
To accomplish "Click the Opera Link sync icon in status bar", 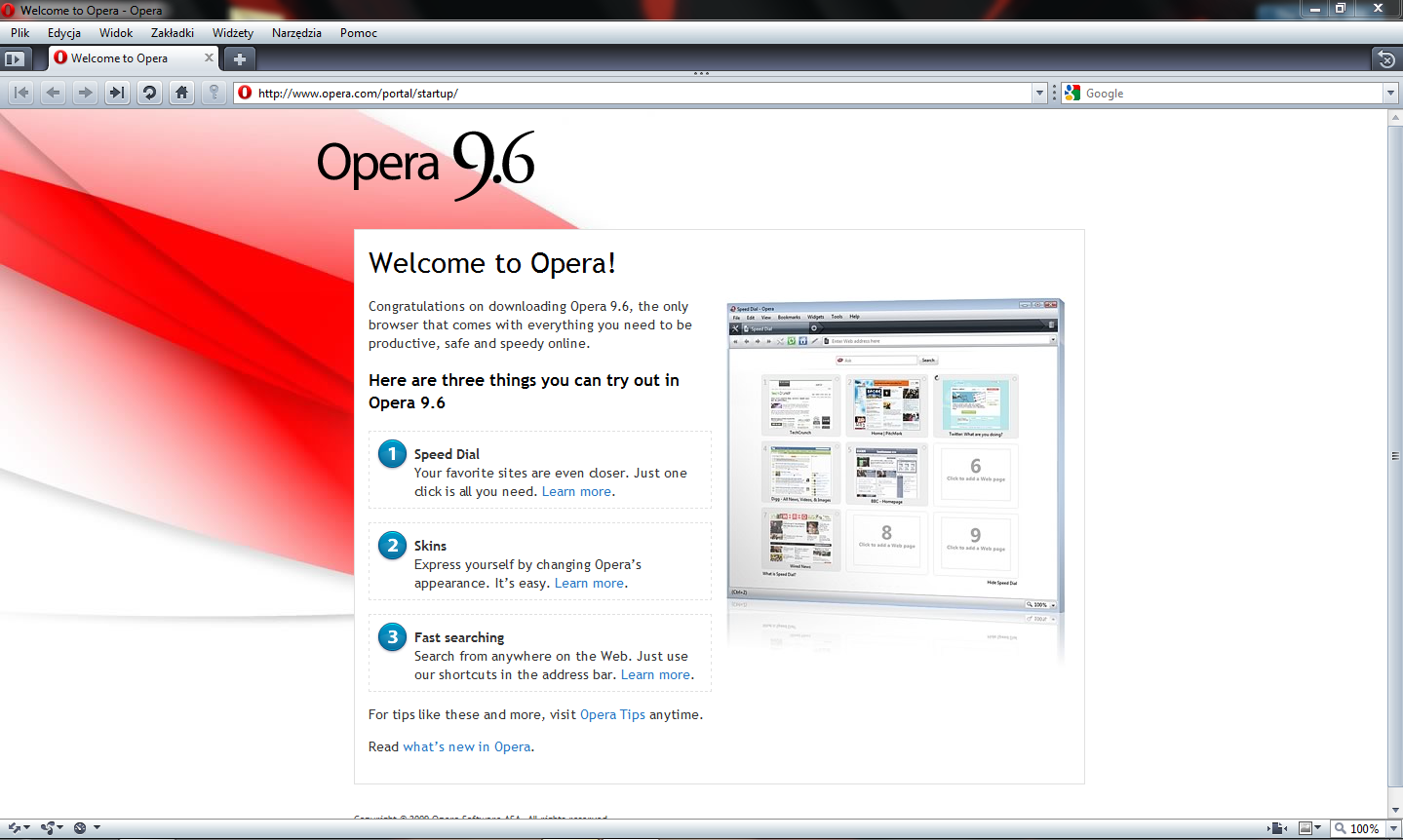I will [x=15, y=828].
